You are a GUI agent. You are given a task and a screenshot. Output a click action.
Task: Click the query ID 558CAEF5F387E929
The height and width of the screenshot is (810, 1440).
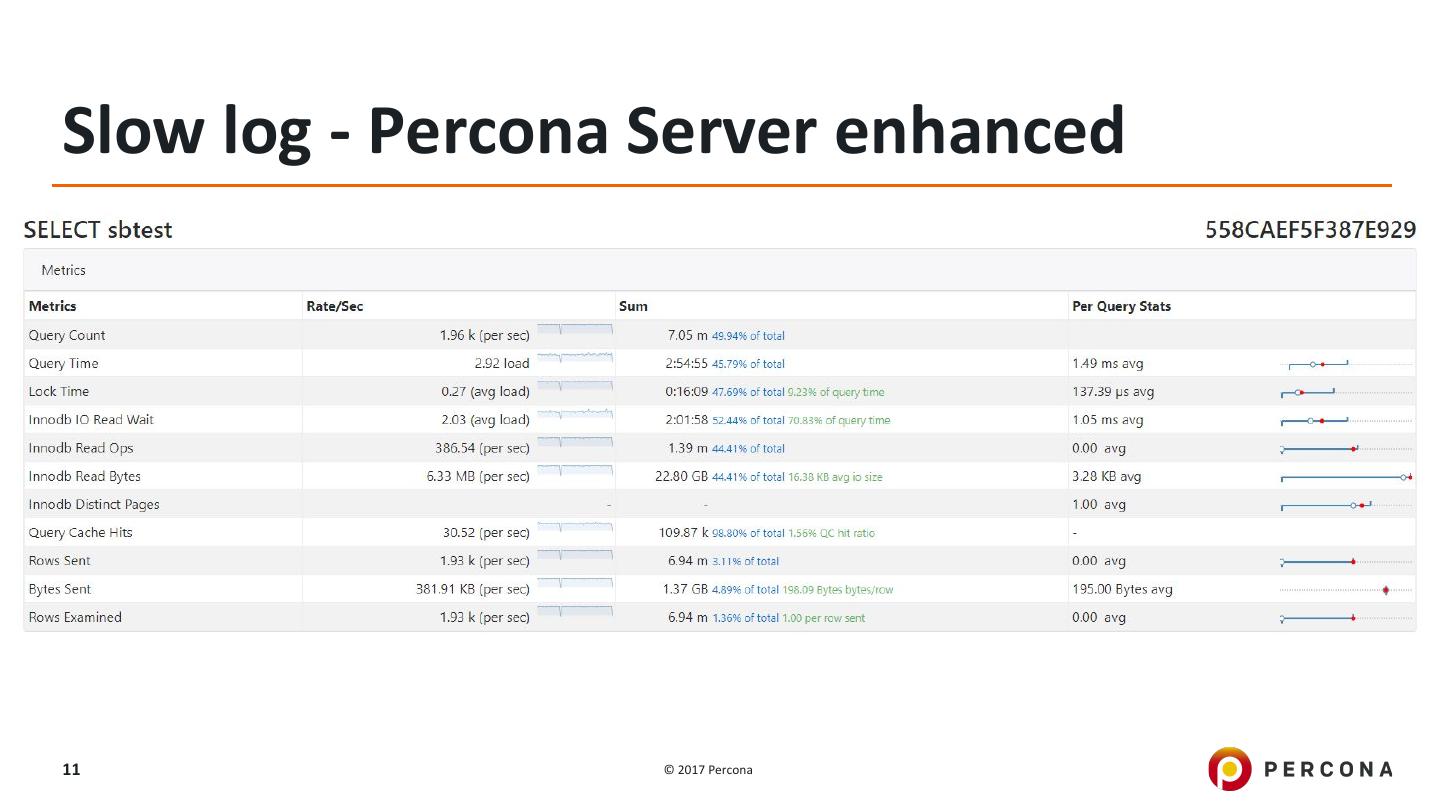point(1310,230)
